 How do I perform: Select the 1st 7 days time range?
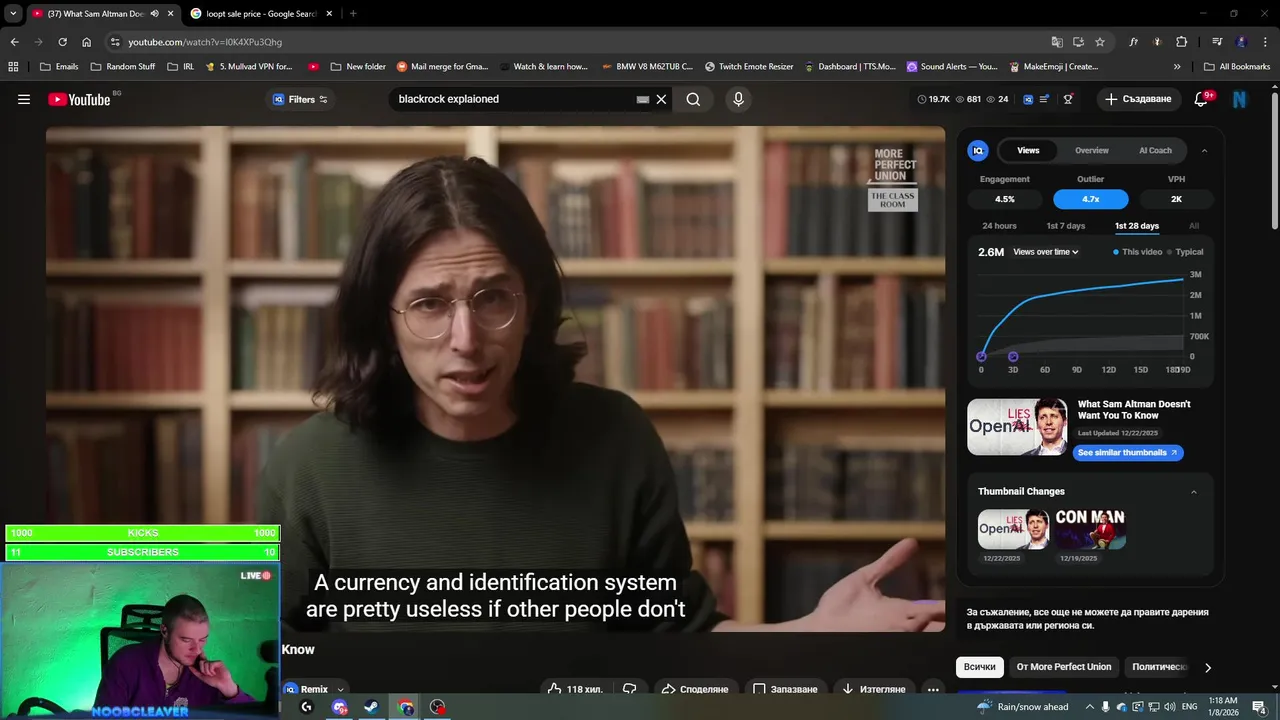click(x=1065, y=226)
